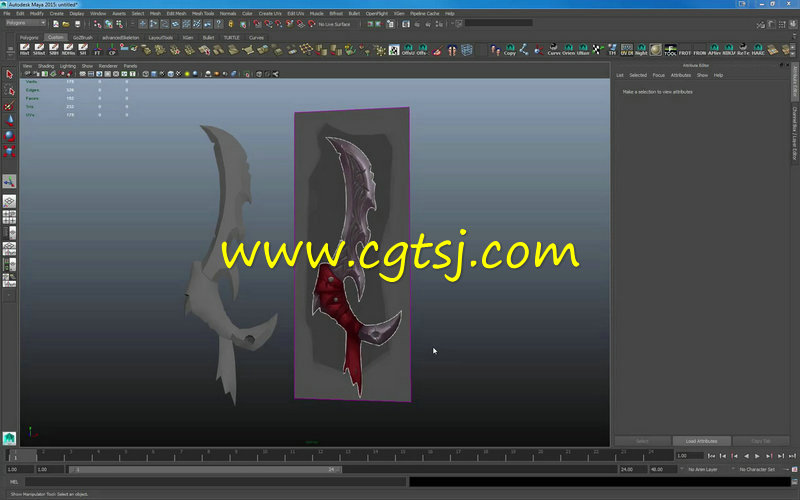Open the Polygons menu set dropdown
This screenshot has width=800, height=500.
tap(26, 23)
